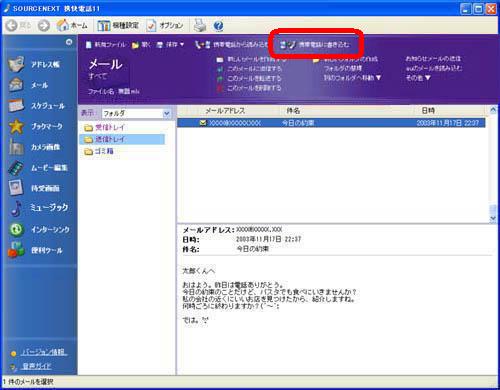Open スケジュール calendar in sidebar

click(37, 106)
